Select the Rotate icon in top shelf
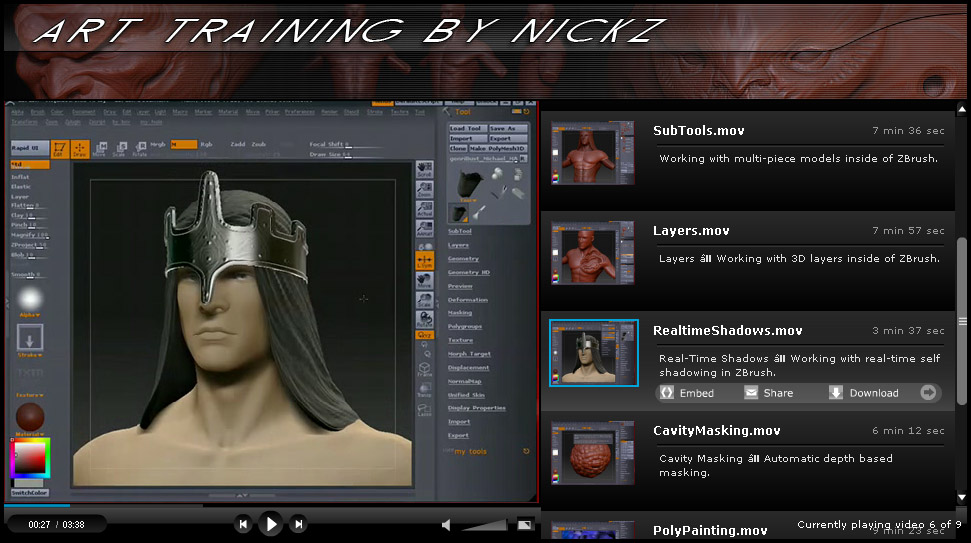The image size is (971, 543). 140,149
